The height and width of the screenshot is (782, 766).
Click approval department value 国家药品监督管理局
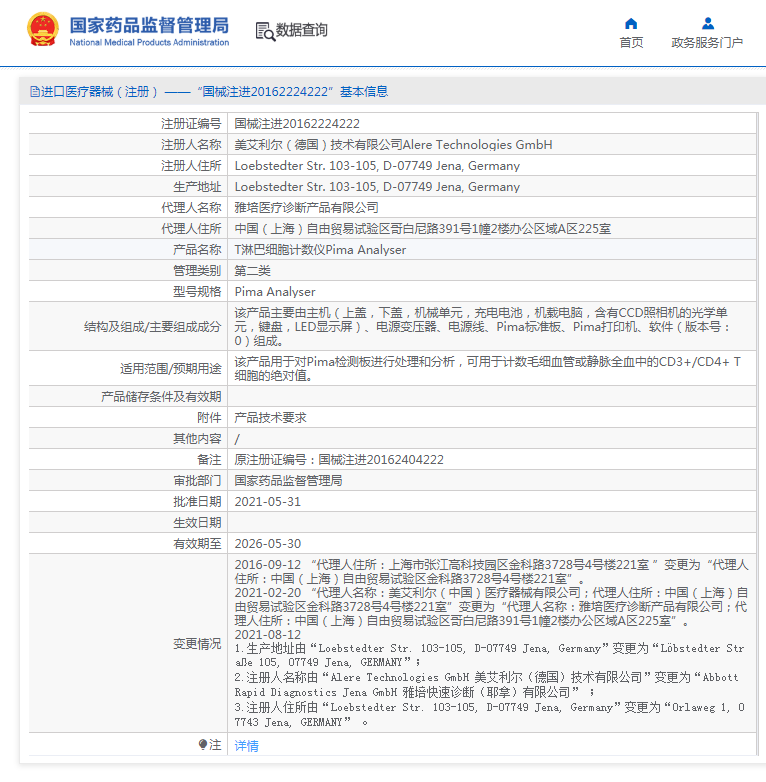click(x=288, y=480)
